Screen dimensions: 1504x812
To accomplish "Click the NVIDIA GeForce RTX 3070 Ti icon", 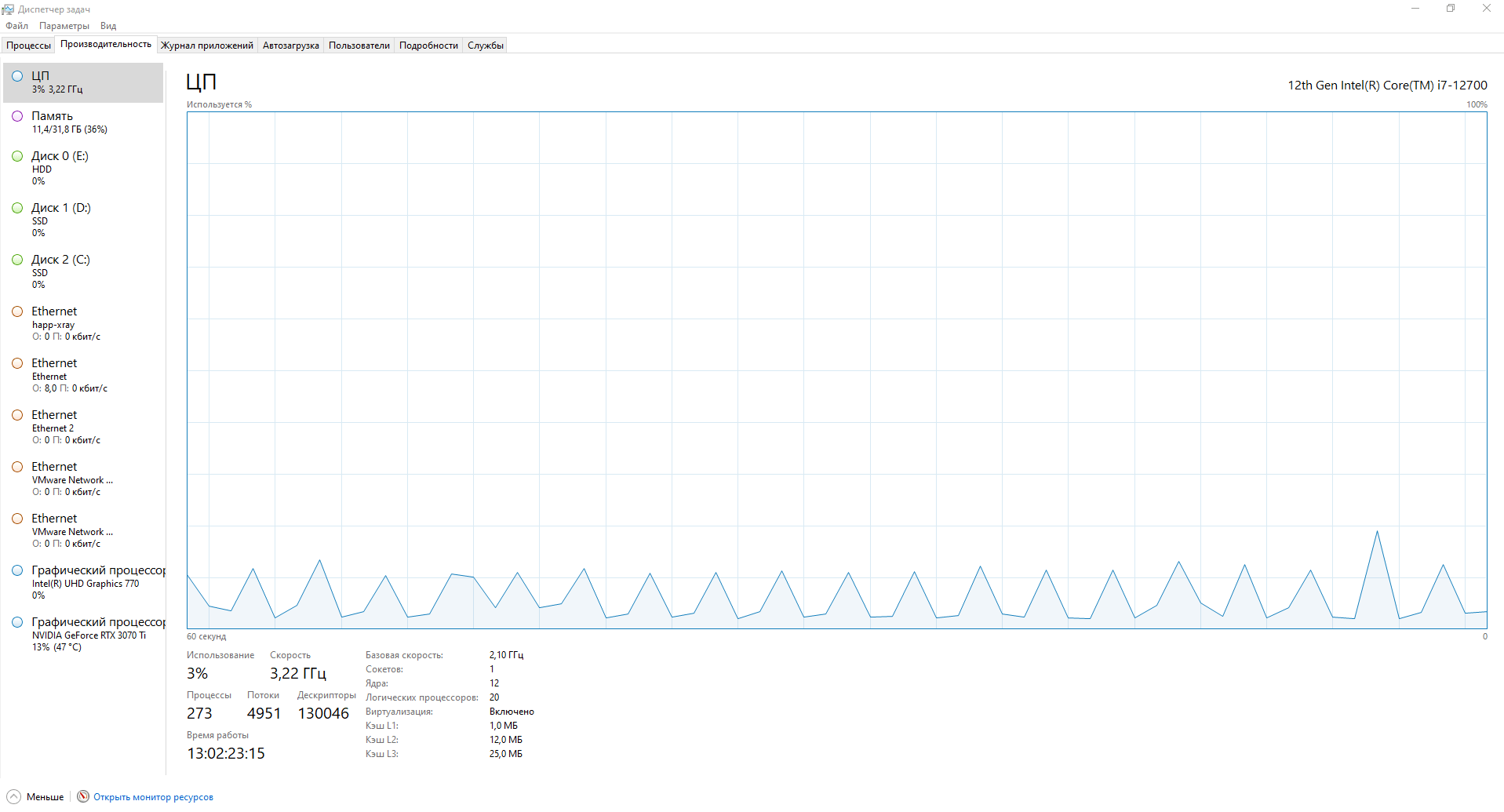I will coord(17,622).
